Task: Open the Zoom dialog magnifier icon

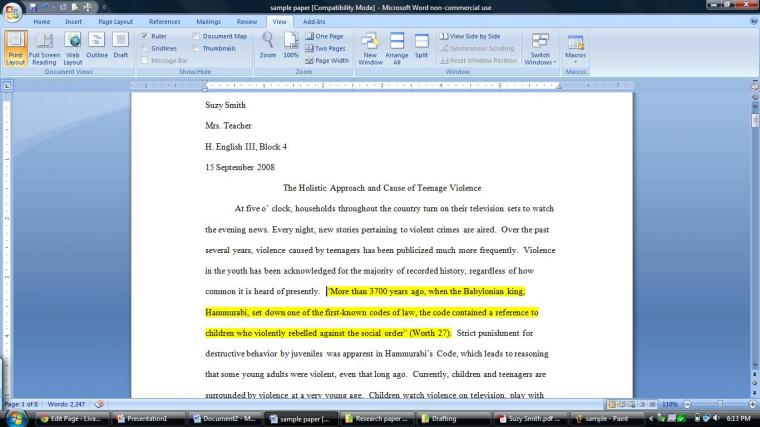Action: (268, 45)
